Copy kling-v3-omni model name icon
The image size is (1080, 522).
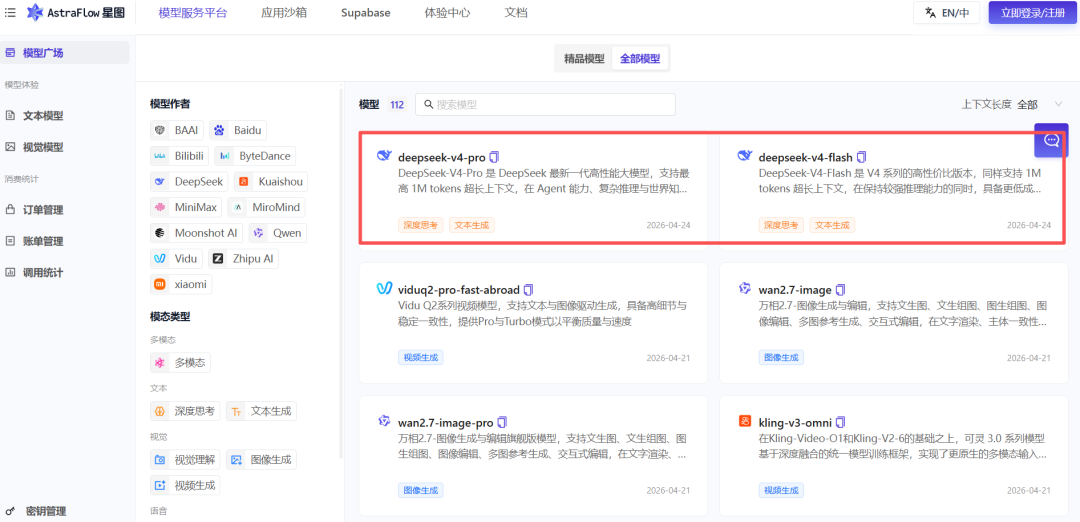point(840,421)
